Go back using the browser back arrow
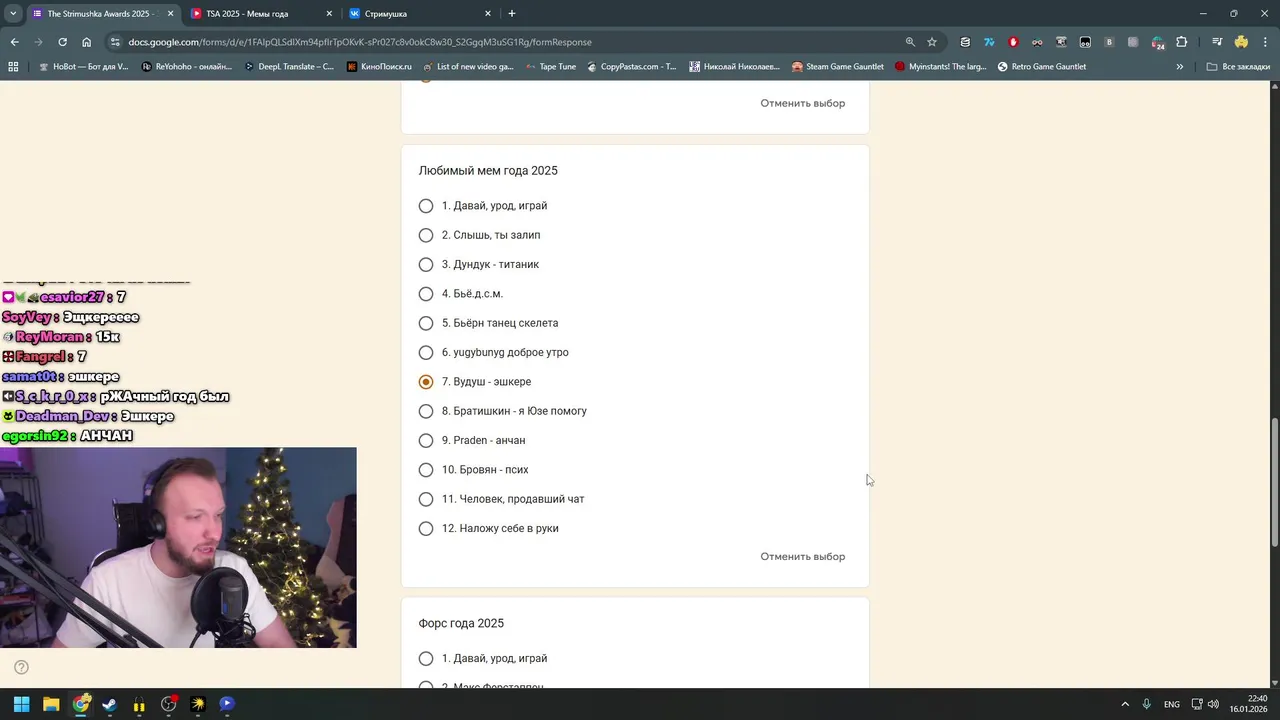This screenshot has height=720, width=1280. (x=14, y=42)
